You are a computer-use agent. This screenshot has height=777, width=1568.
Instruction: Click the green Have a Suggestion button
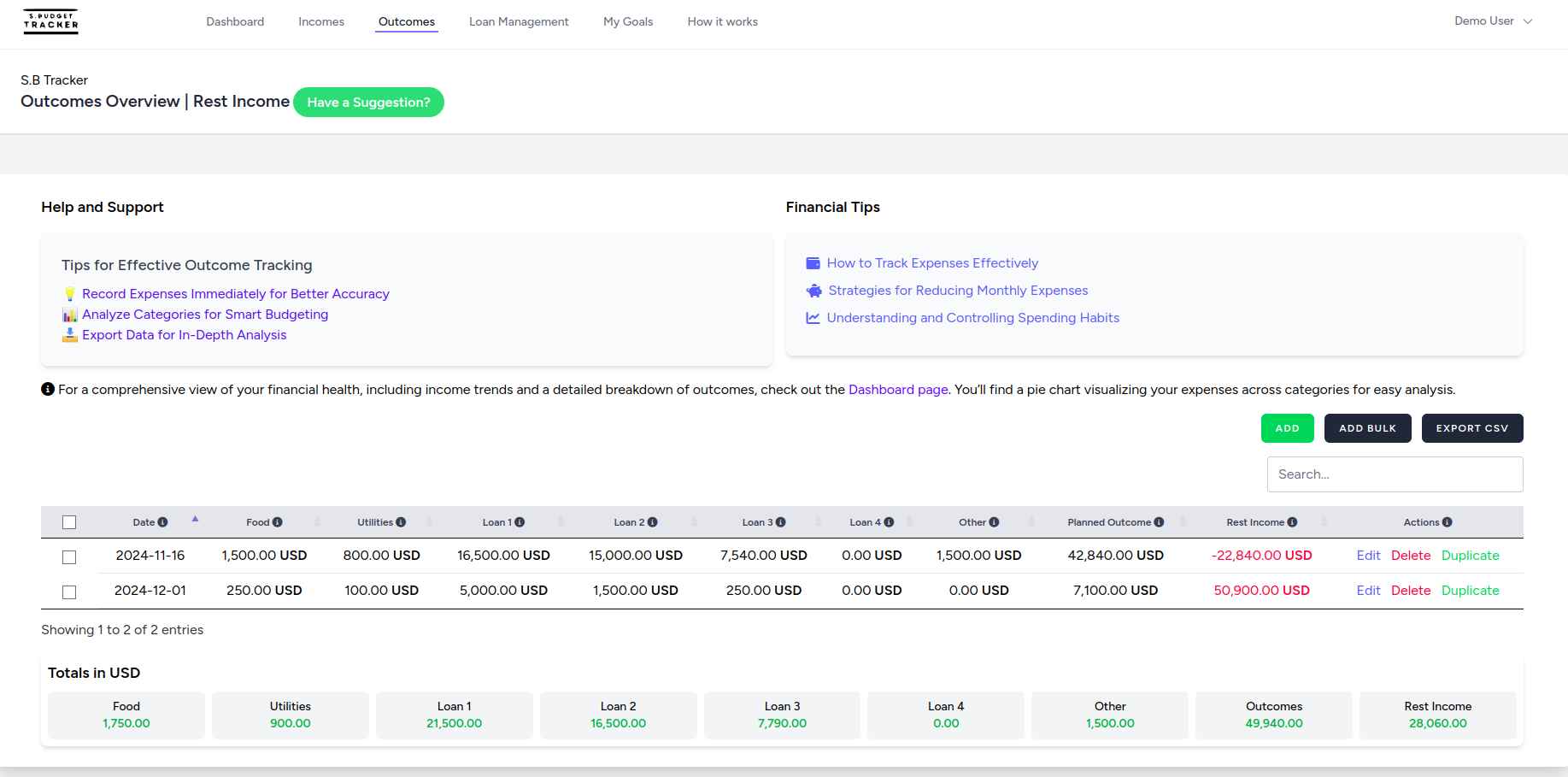click(x=368, y=103)
